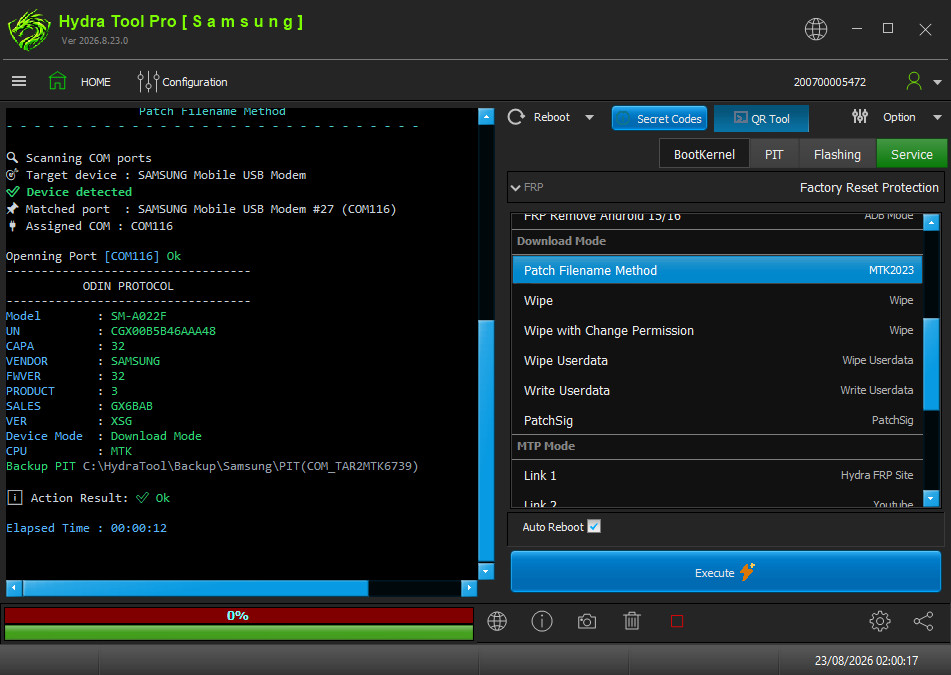Click the MTP Mode group header
The width and height of the screenshot is (951, 675).
[x=717, y=446]
